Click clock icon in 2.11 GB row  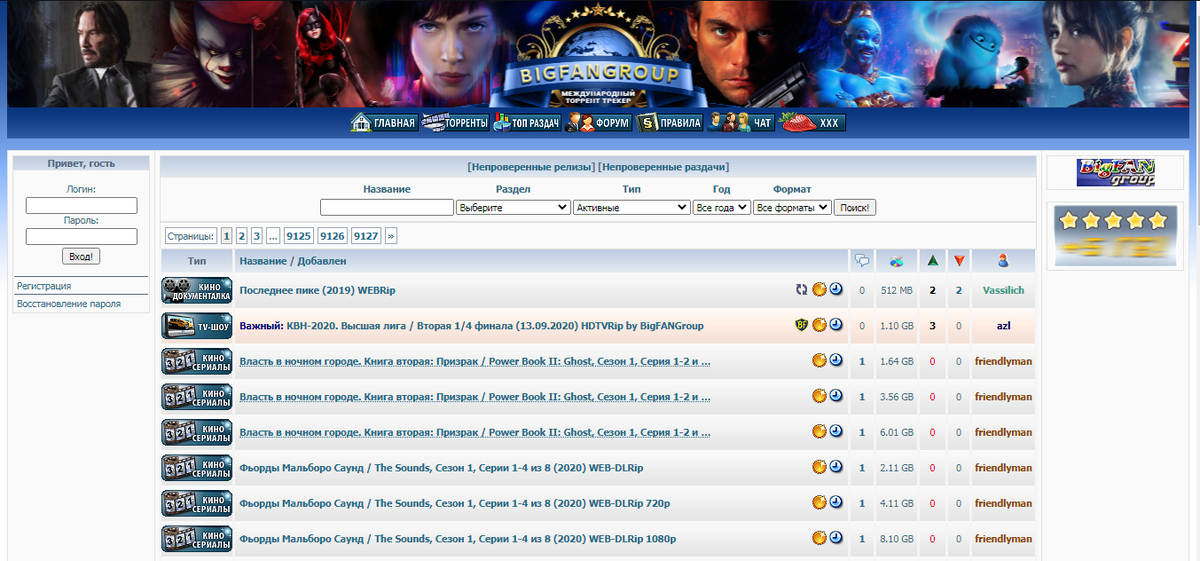tap(836, 467)
